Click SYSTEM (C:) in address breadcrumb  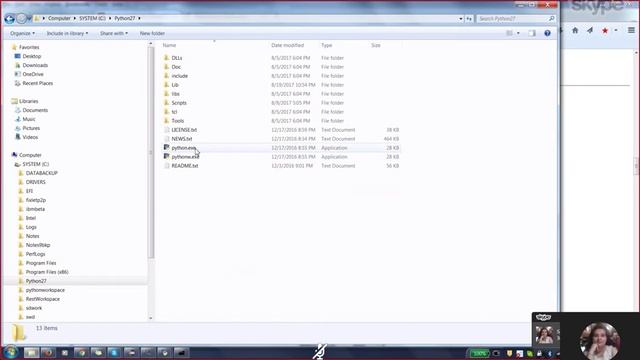click(92, 18)
